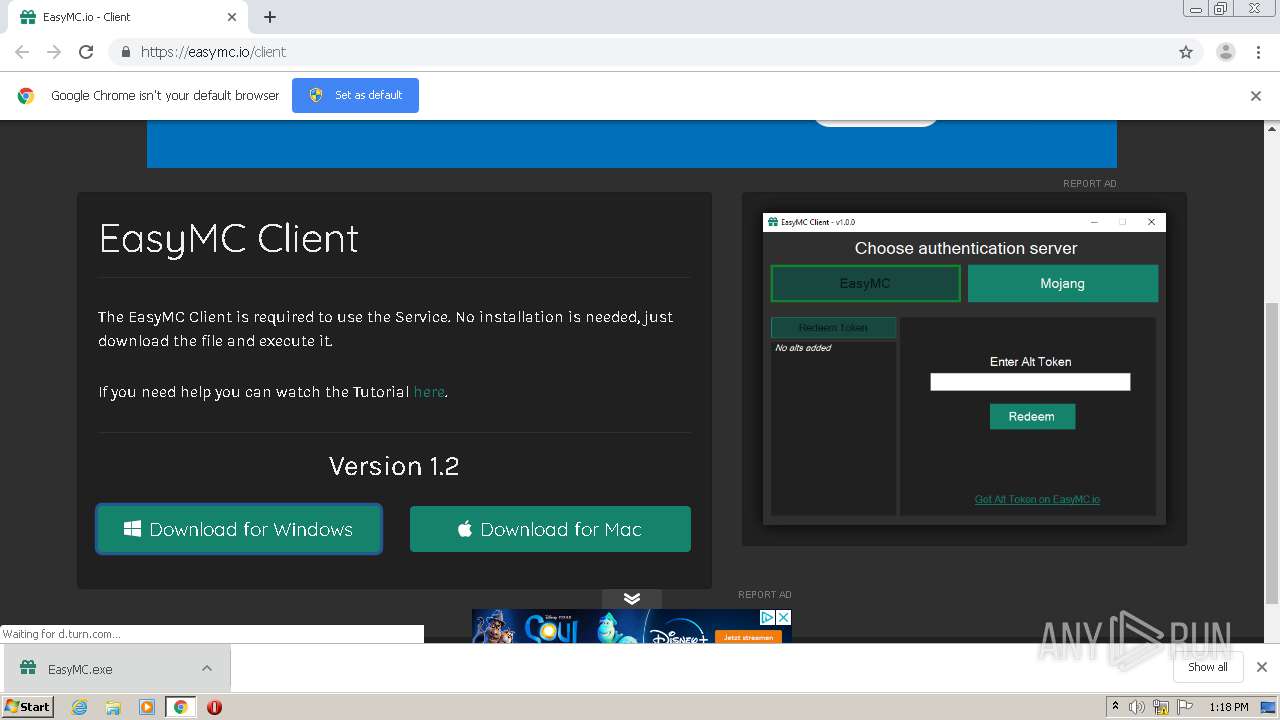1280x720 pixels.
Task: Open the red Opera icon in taskbar
Action: tap(214, 707)
